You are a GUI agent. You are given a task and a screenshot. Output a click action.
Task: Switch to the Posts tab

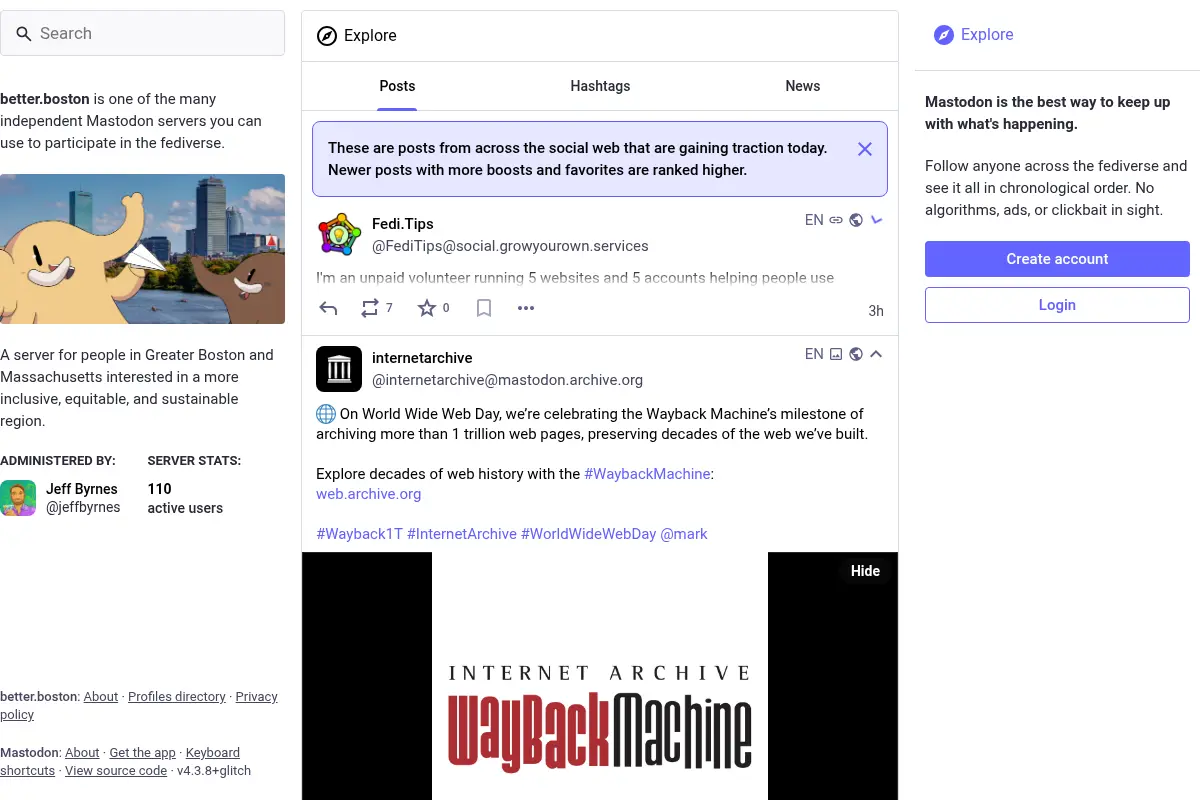point(397,86)
